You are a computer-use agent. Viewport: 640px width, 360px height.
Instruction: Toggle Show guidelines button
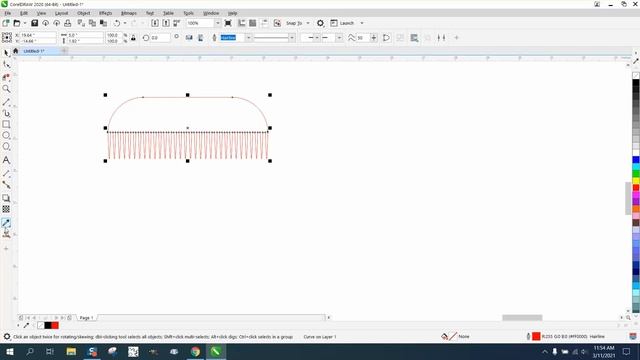tap(264, 23)
